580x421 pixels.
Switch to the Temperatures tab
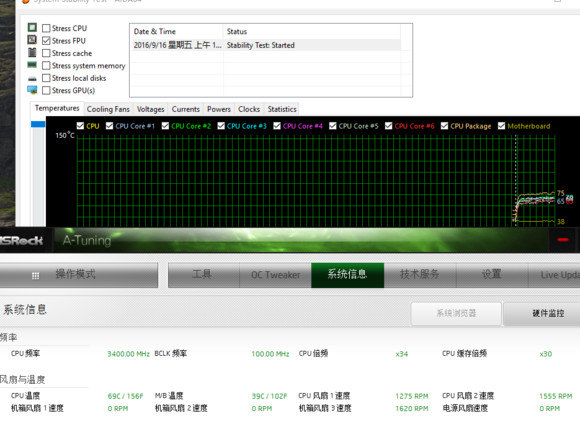pyautogui.click(x=57, y=108)
